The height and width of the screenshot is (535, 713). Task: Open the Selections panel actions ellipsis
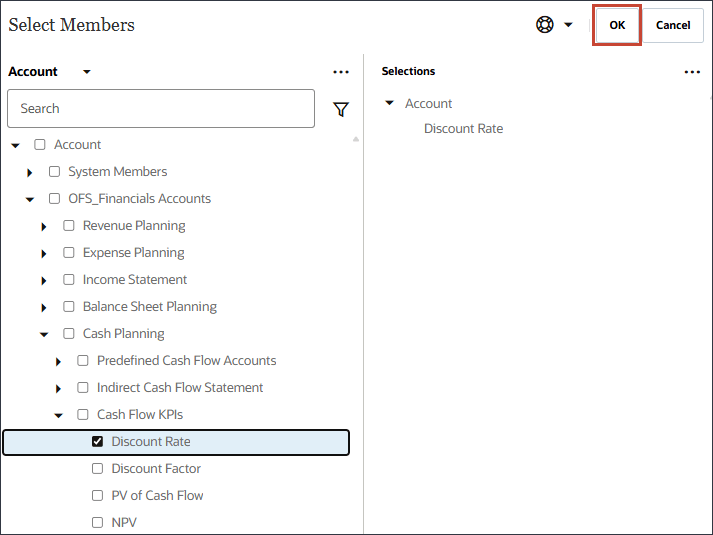point(692,72)
